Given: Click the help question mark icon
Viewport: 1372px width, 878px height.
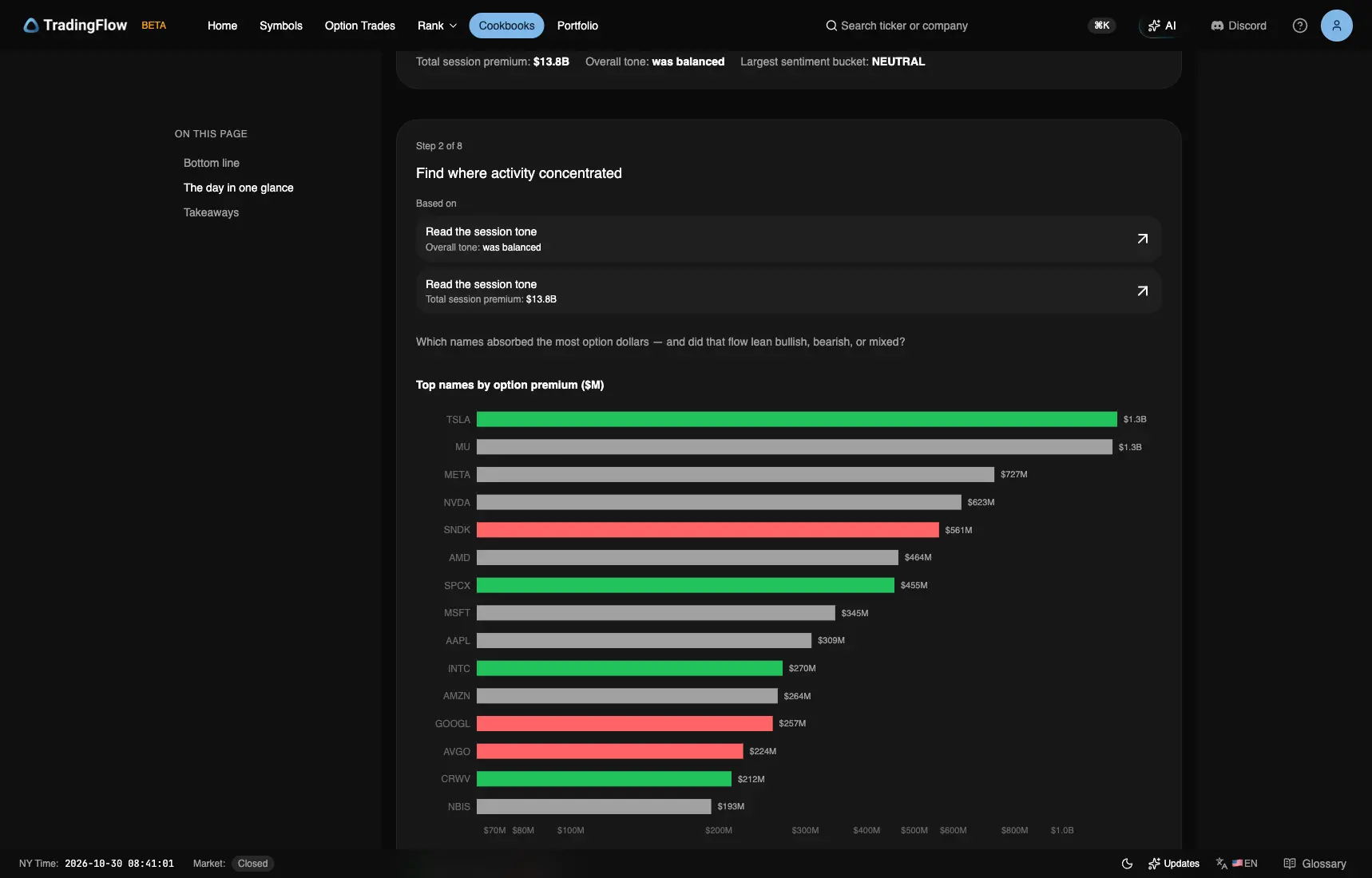Looking at the screenshot, I should (1300, 26).
